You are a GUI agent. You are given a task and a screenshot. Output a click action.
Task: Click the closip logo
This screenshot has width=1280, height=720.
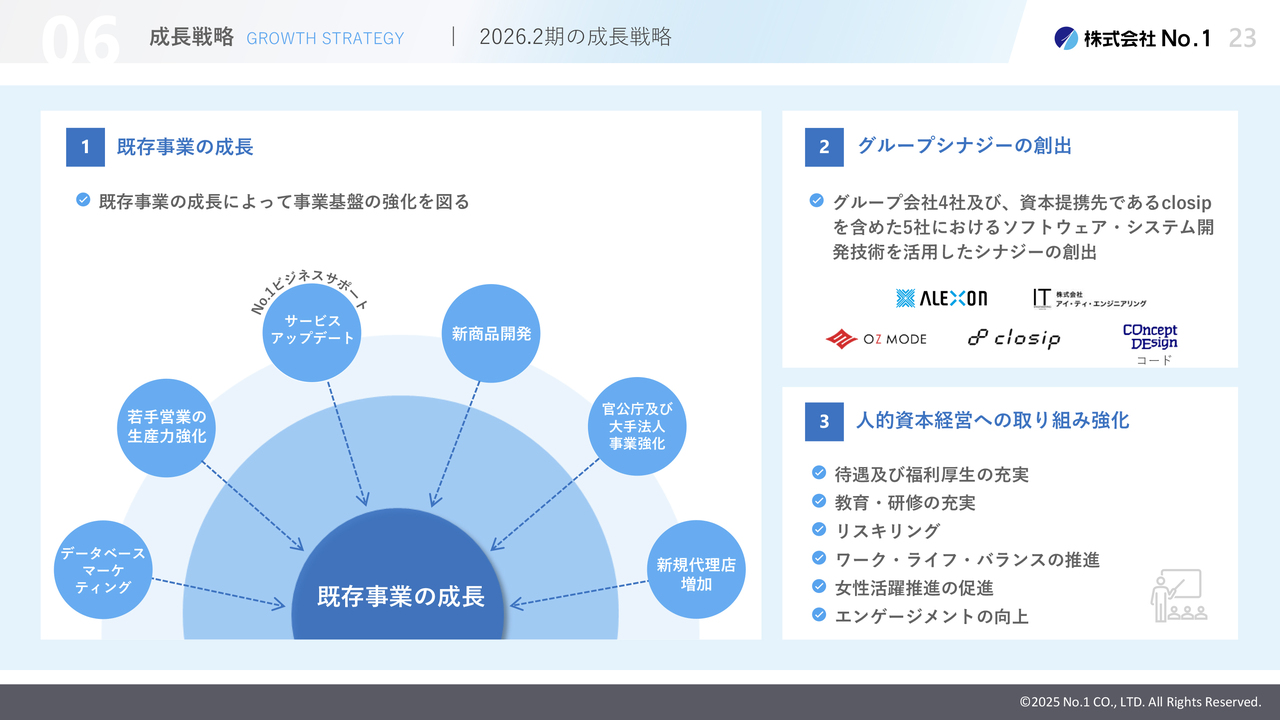(x=1014, y=338)
